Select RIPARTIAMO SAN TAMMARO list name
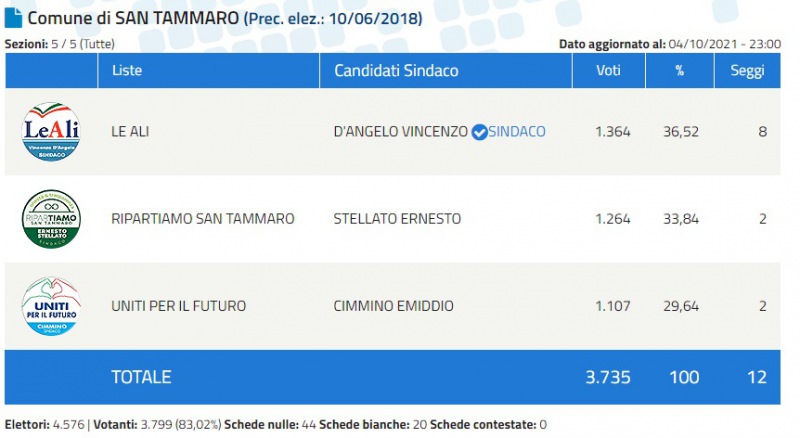 (203, 219)
